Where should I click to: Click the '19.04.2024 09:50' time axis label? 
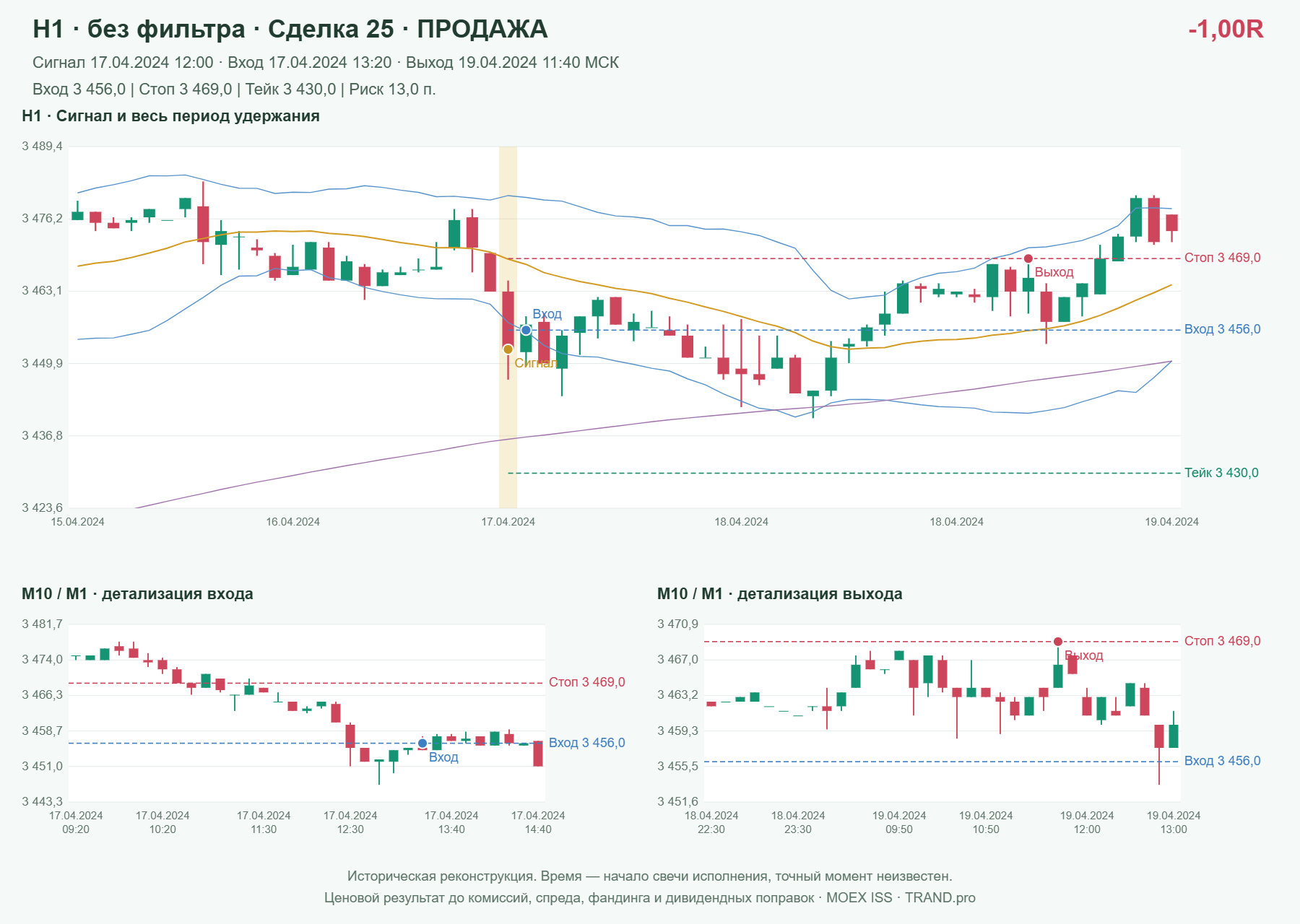click(899, 822)
